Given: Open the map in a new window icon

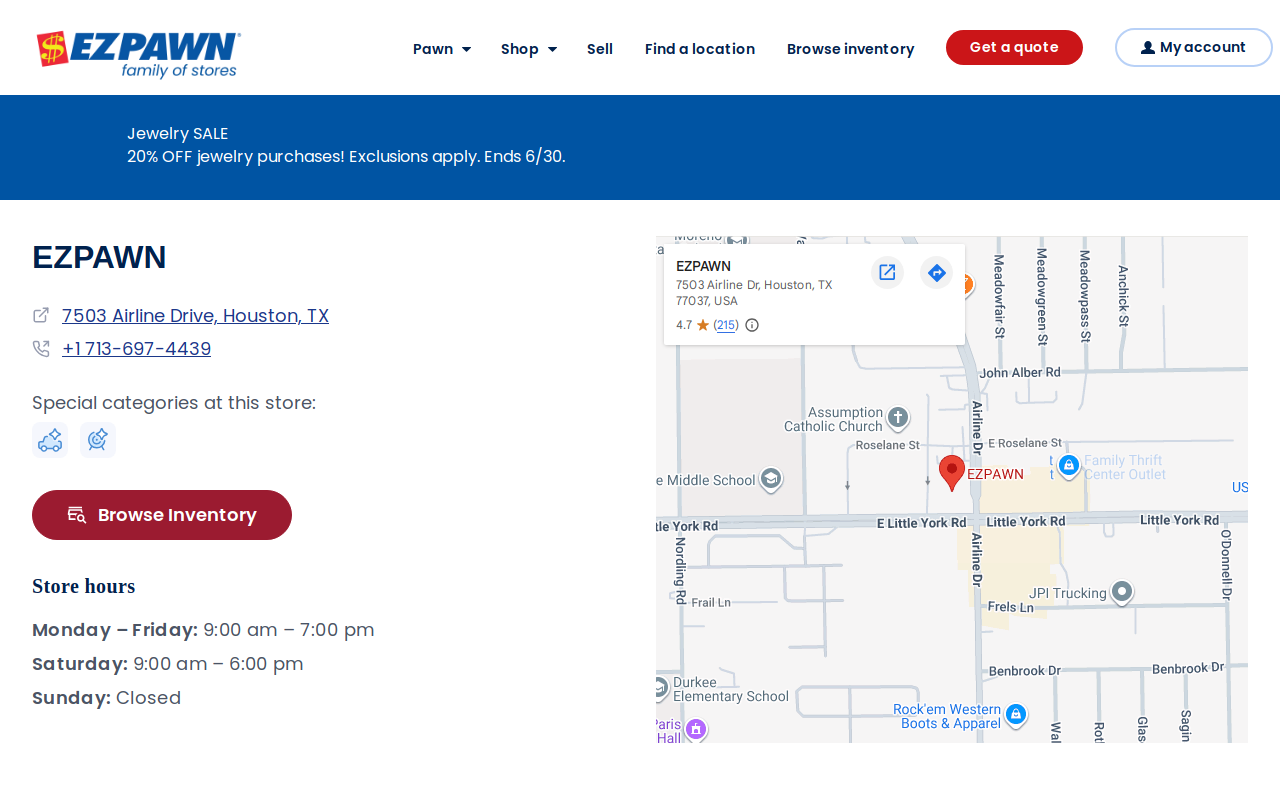Looking at the screenshot, I should point(887,272).
